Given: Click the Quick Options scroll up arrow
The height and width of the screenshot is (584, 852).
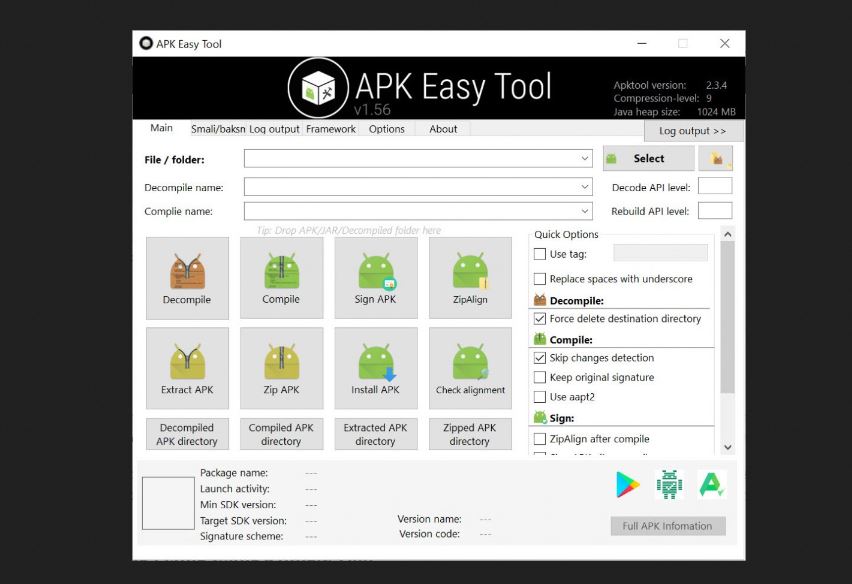Looking at the screenshot, I should pos(728,234).
